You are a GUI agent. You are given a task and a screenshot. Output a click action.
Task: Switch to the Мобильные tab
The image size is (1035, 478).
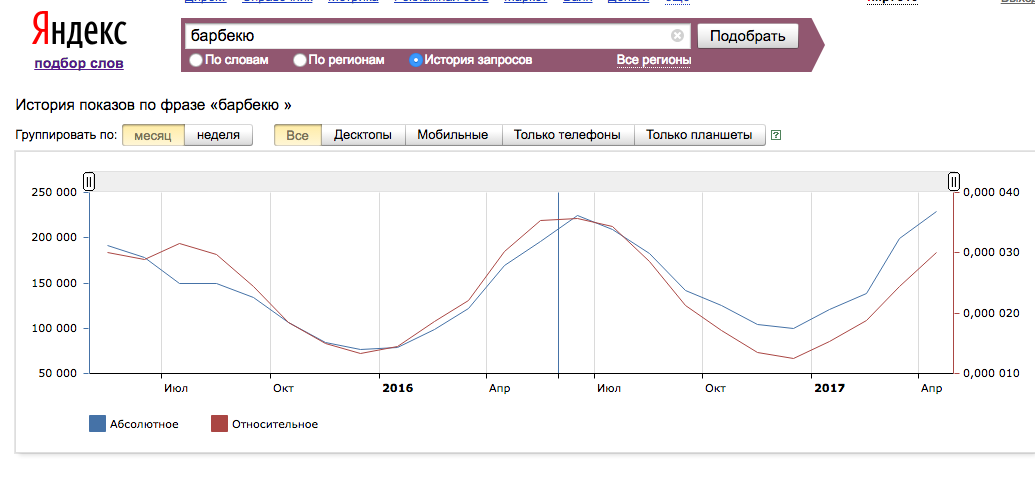[452, 135]
